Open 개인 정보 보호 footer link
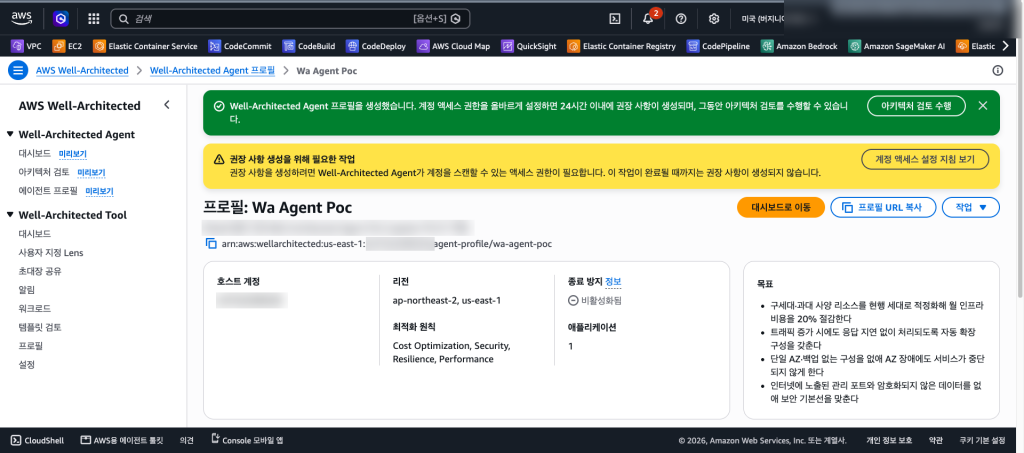Screen dimensions: 1024x453 [x=889, y=441]
